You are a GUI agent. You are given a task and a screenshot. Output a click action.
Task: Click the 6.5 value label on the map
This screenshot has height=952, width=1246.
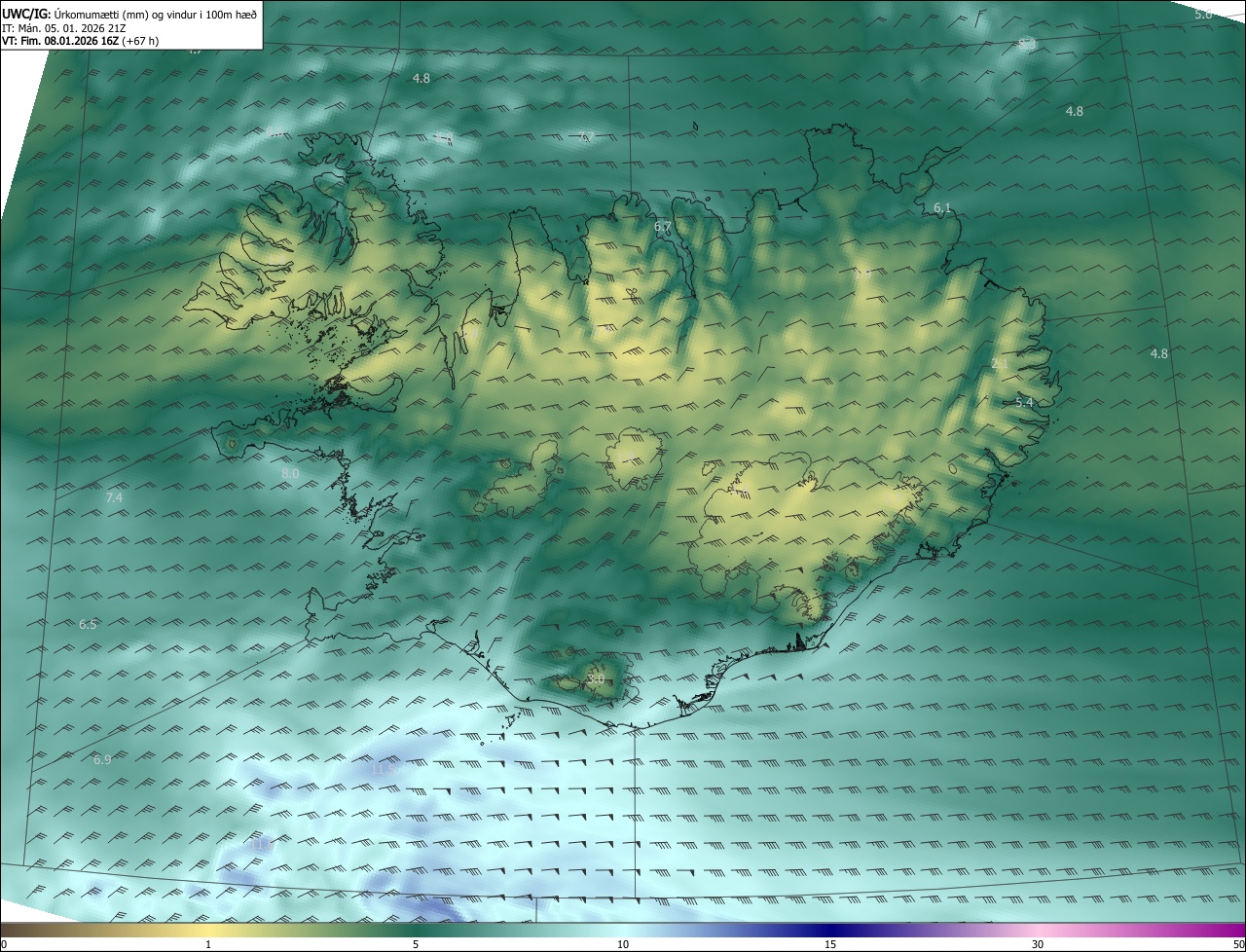pyautogui.click(x=88, y=624)
